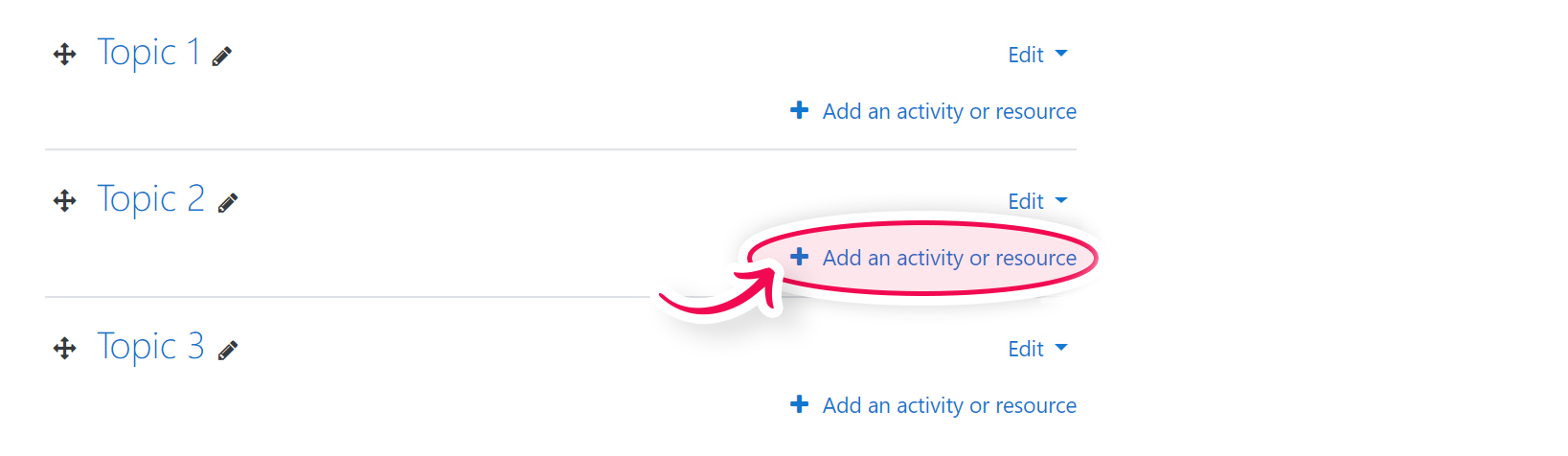
Task: Open the Topic 2 section title link
Action: (151, 199)
